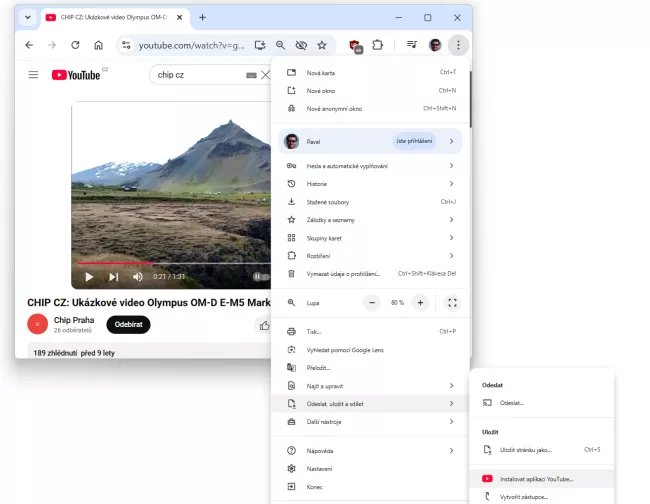Bookmark page with the star icon

point(322,45)
